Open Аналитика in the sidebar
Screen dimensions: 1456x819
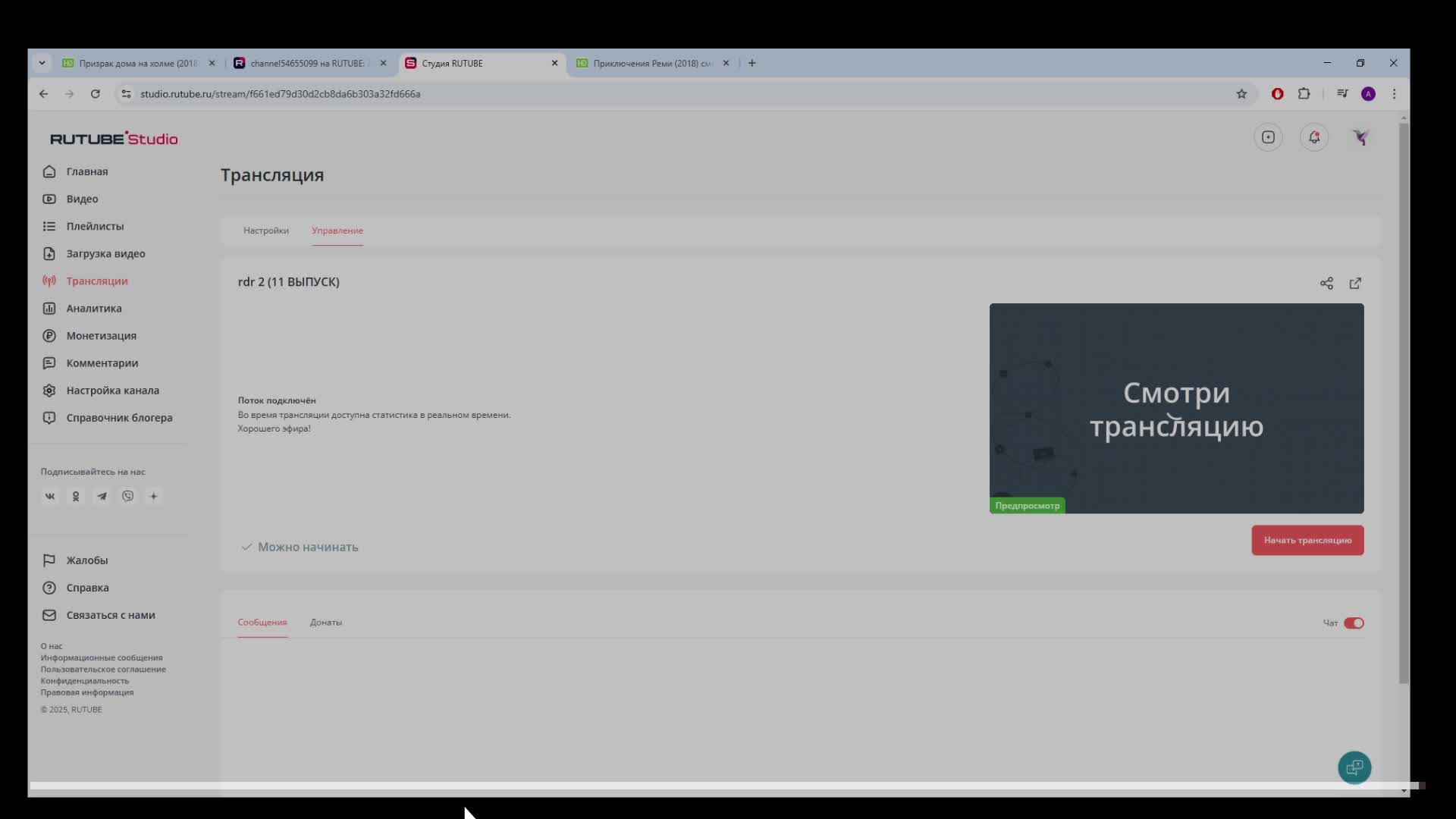pos(93,309)
